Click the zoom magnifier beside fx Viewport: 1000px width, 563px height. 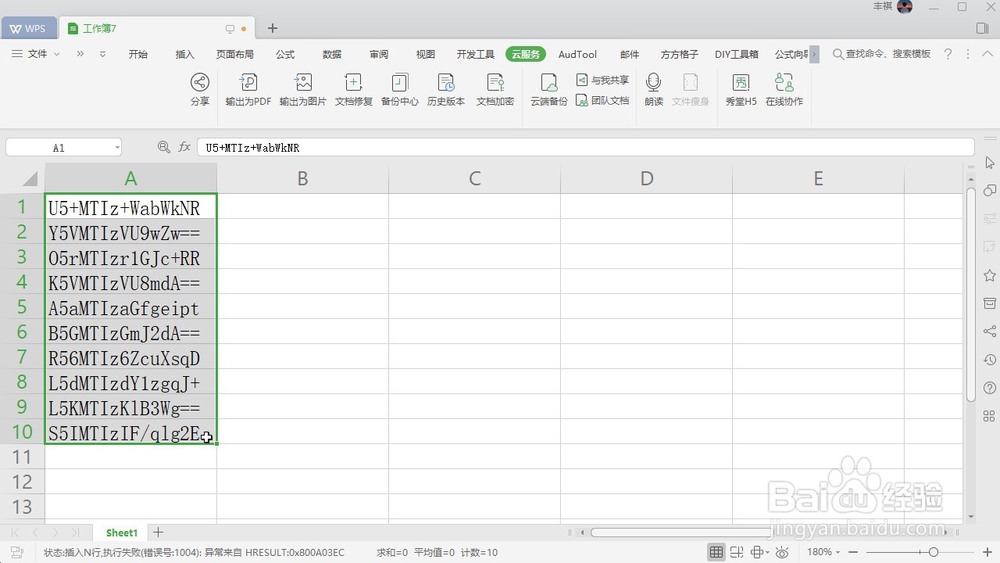point(163,147)
